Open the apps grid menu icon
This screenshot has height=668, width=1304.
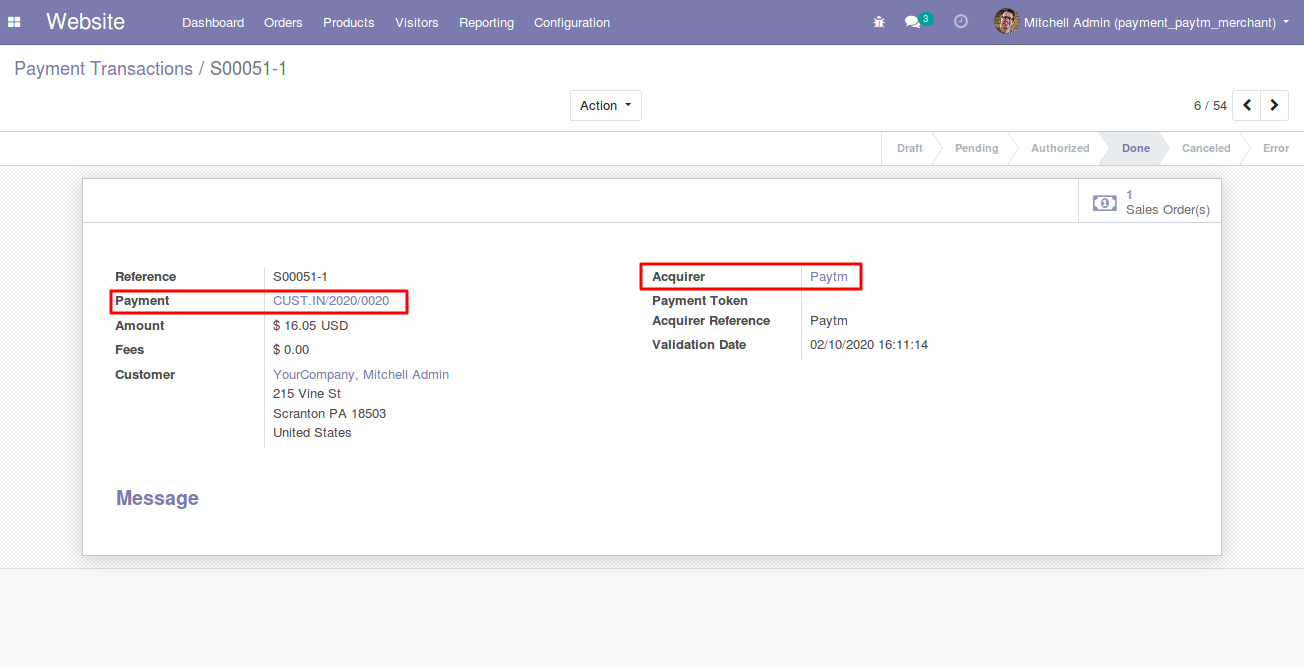(x=14, y=22)
